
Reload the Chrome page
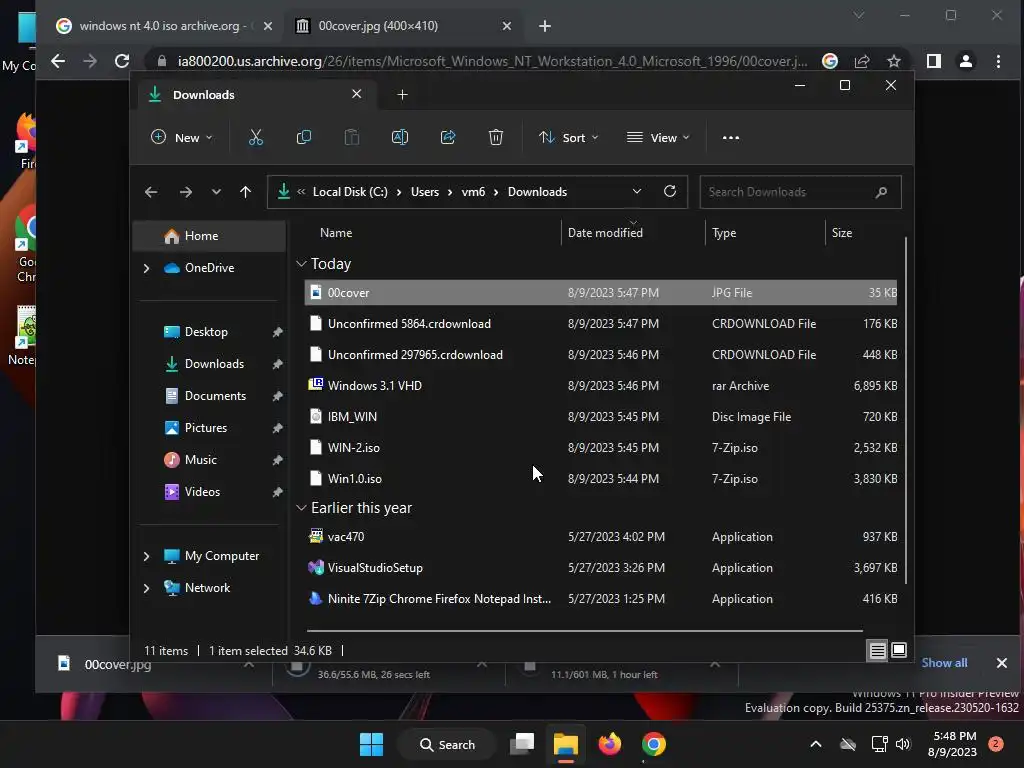point(122,61)
